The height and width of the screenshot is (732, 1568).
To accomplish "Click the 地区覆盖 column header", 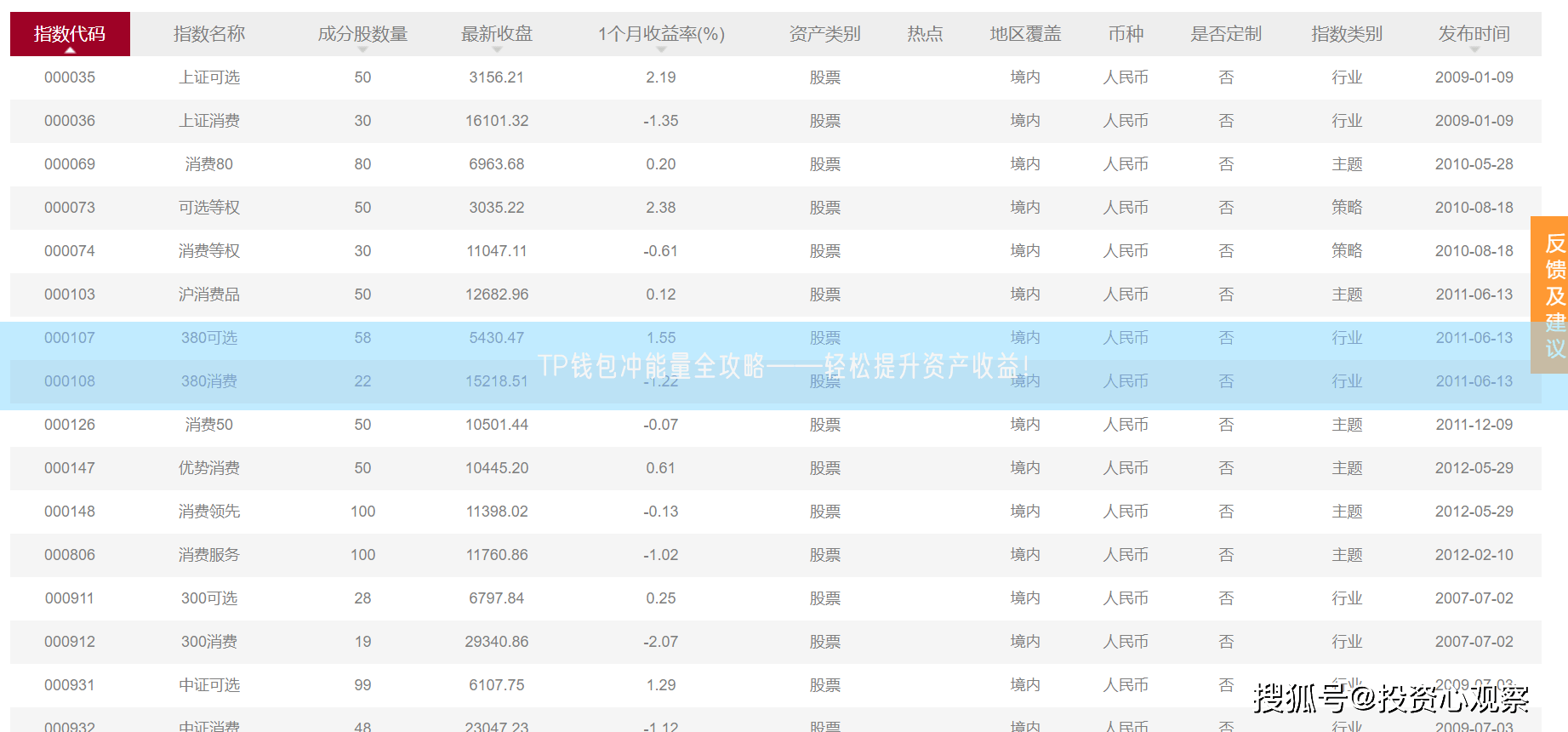I will click(1025, 34).
